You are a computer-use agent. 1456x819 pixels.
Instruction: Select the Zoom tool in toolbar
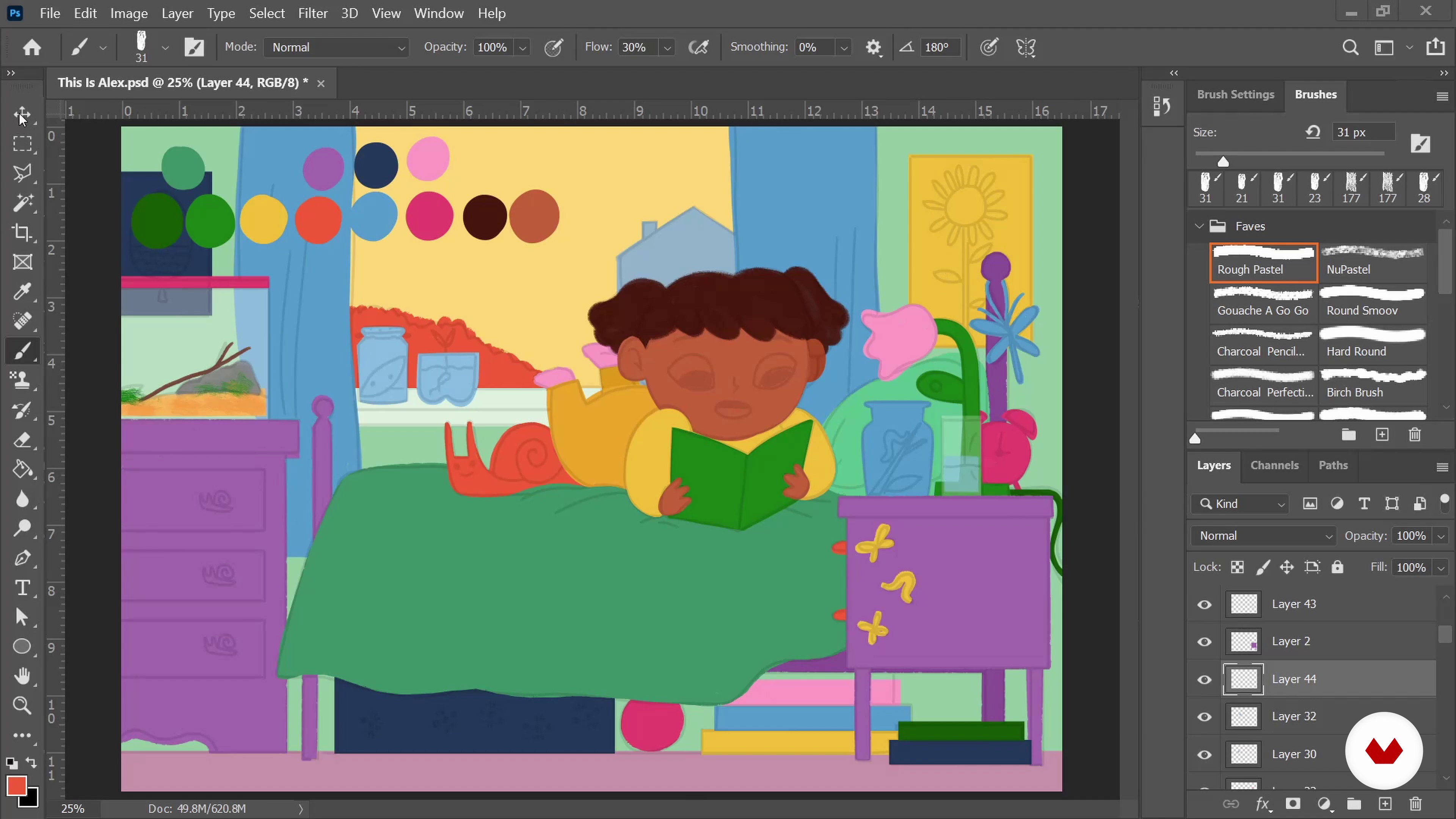(x=22, y=705)
